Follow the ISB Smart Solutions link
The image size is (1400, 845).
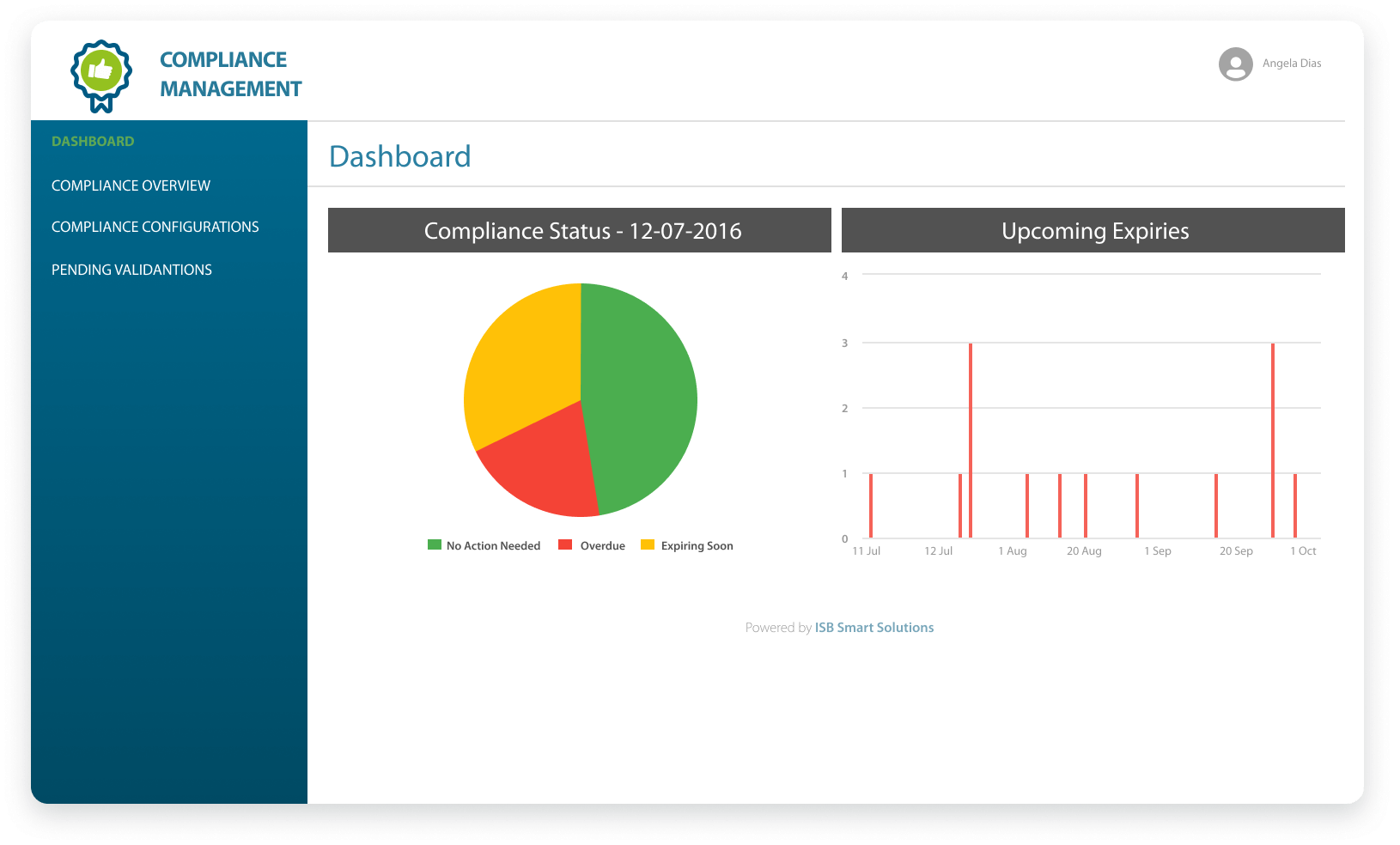pyautogui.click(x=873, y=628)
